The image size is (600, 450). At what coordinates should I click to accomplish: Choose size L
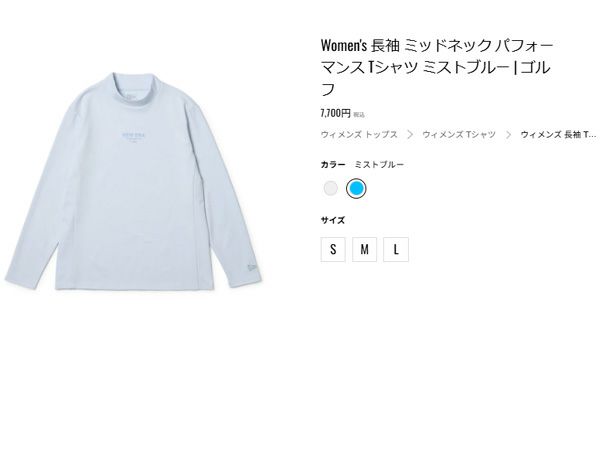[x=396, y=249]
